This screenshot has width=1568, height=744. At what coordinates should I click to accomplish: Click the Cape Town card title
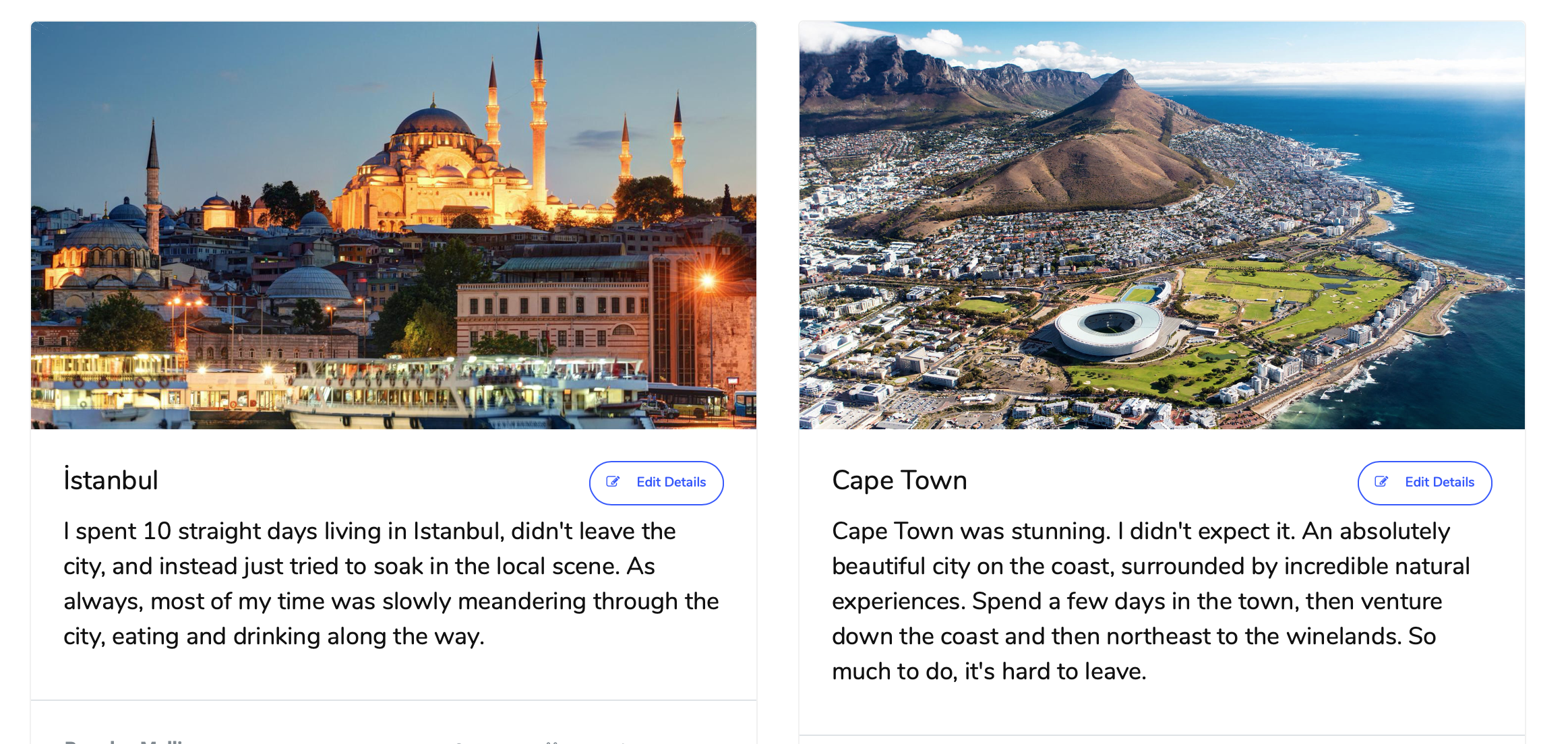tap(899, 480)
